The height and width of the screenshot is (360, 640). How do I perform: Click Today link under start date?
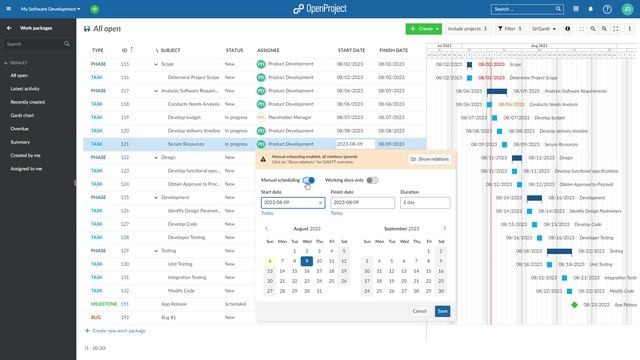coord(267,213)
